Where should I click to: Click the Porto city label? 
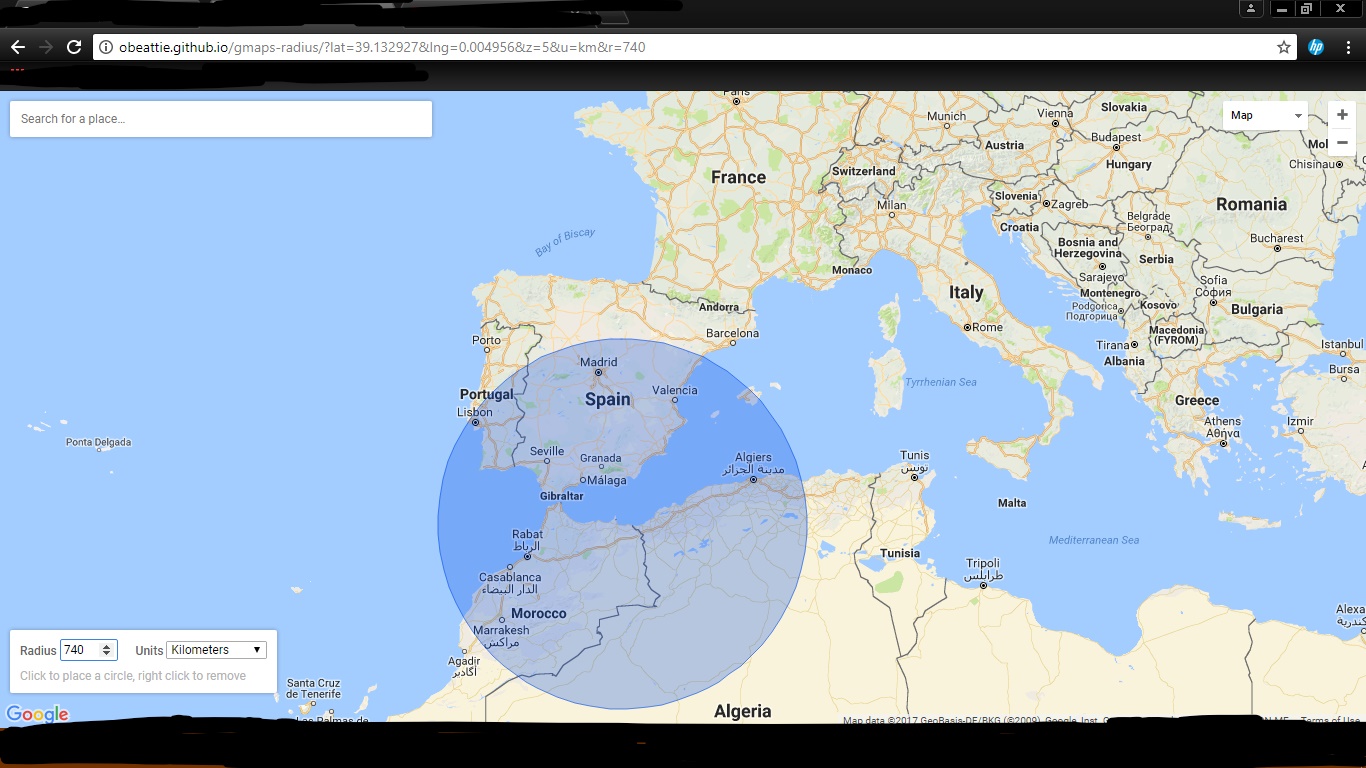(x=486, y=340)
